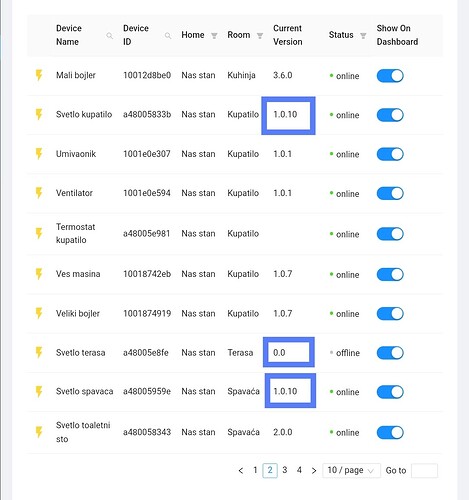Expand the 10 / page size dropdown
Screen dimensions: 469x500
351,470
